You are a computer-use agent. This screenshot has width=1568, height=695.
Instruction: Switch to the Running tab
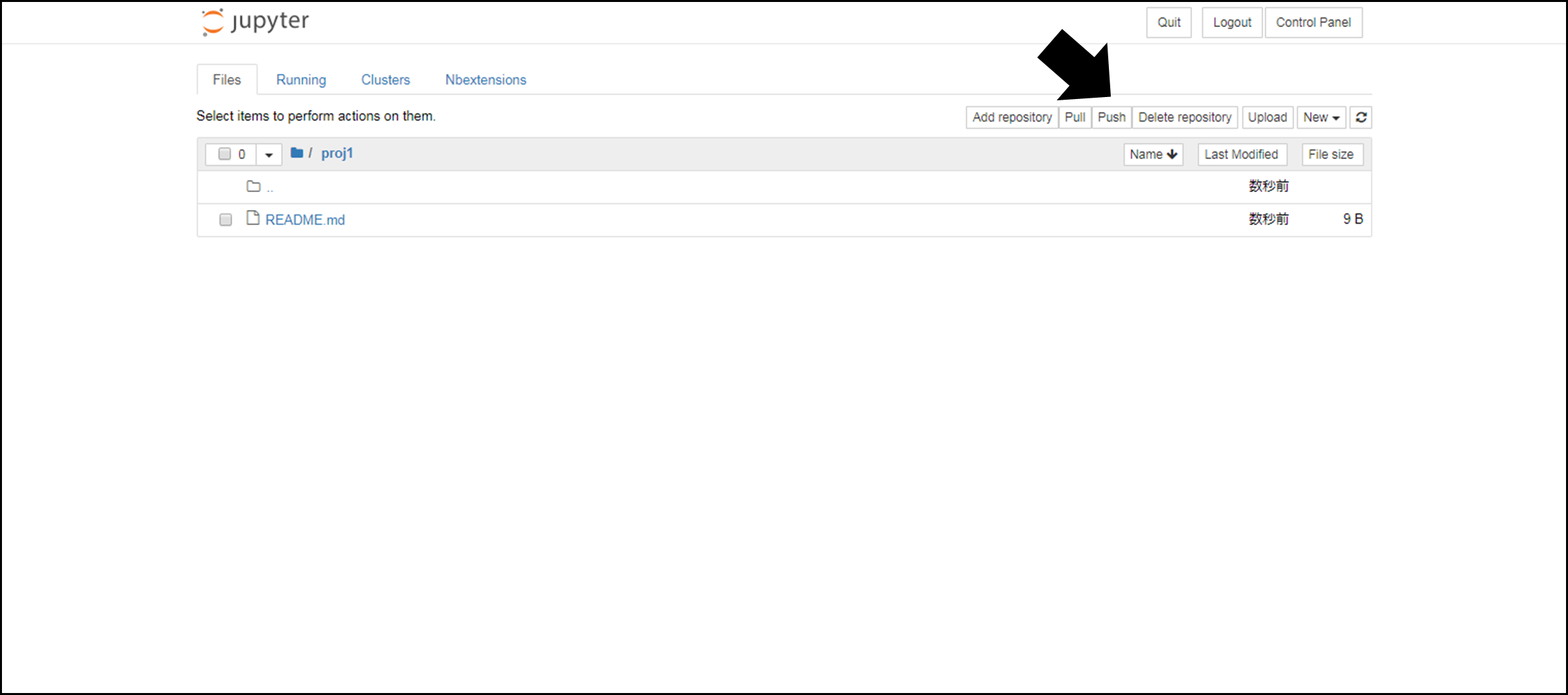[301, 80]
